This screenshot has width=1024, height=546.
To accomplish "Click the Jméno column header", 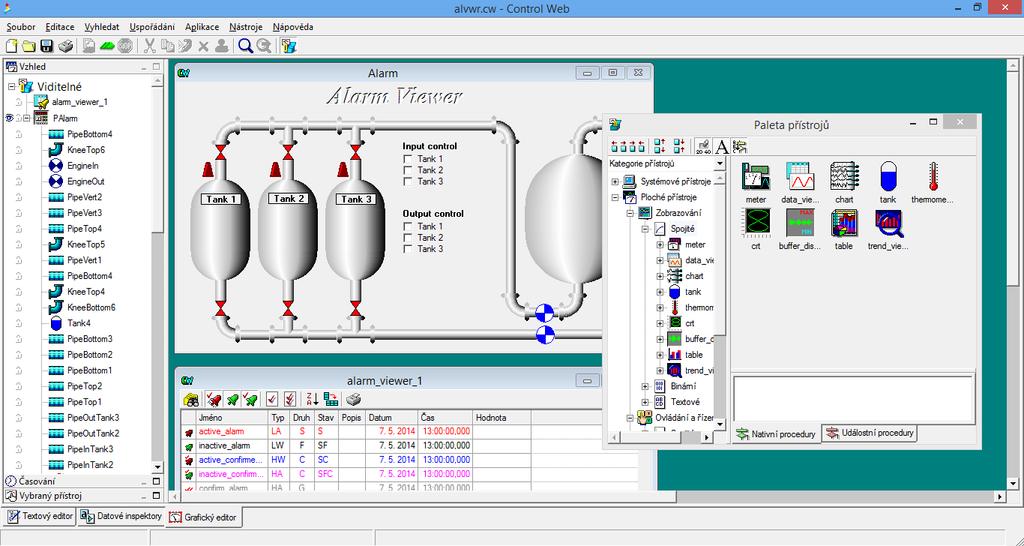I will pyautogui.click(x=232, y=417).
